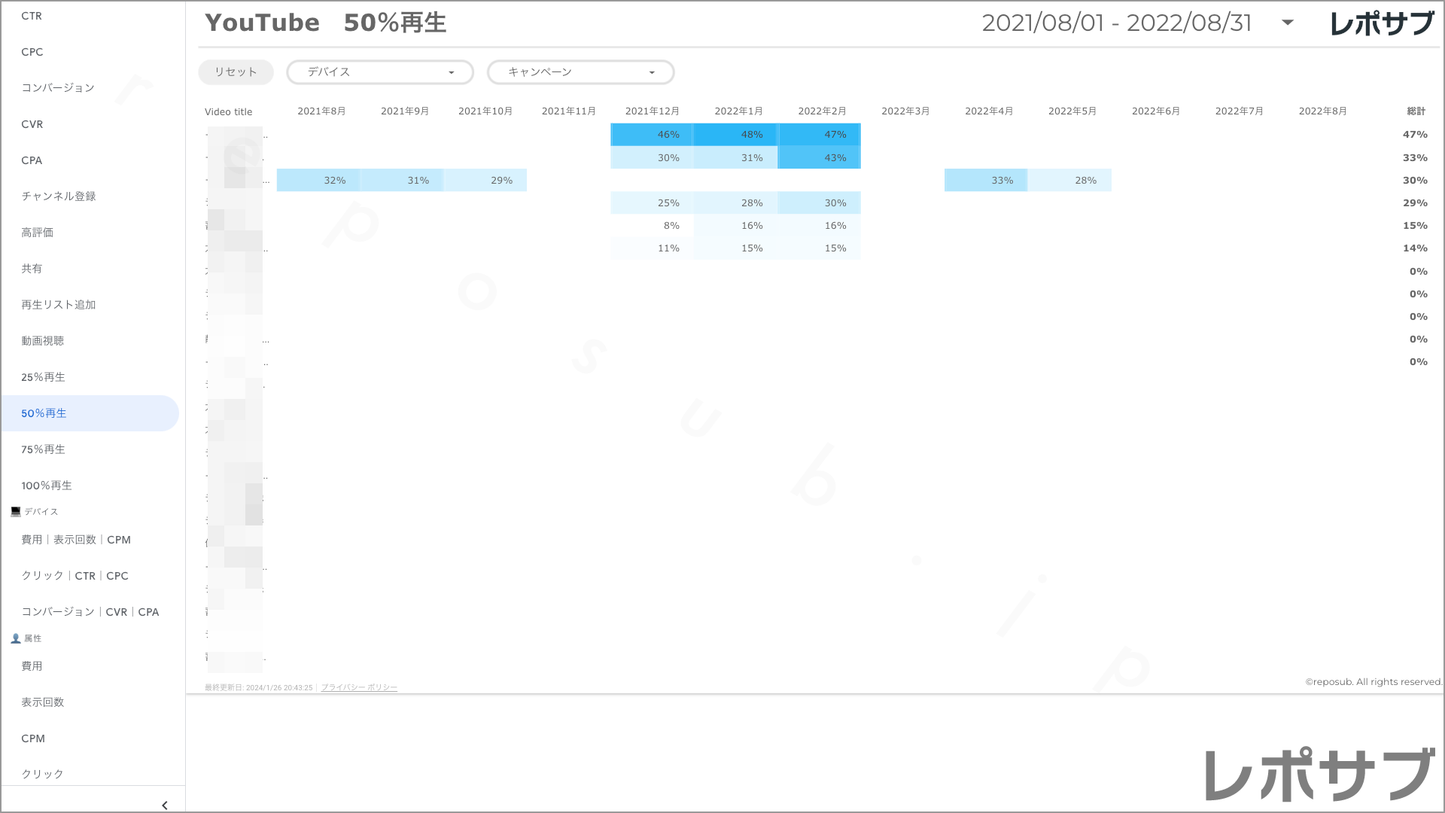Navigate to チャンネル登録 report
The width and height of the screenshot is (1445, 813).
58,197
